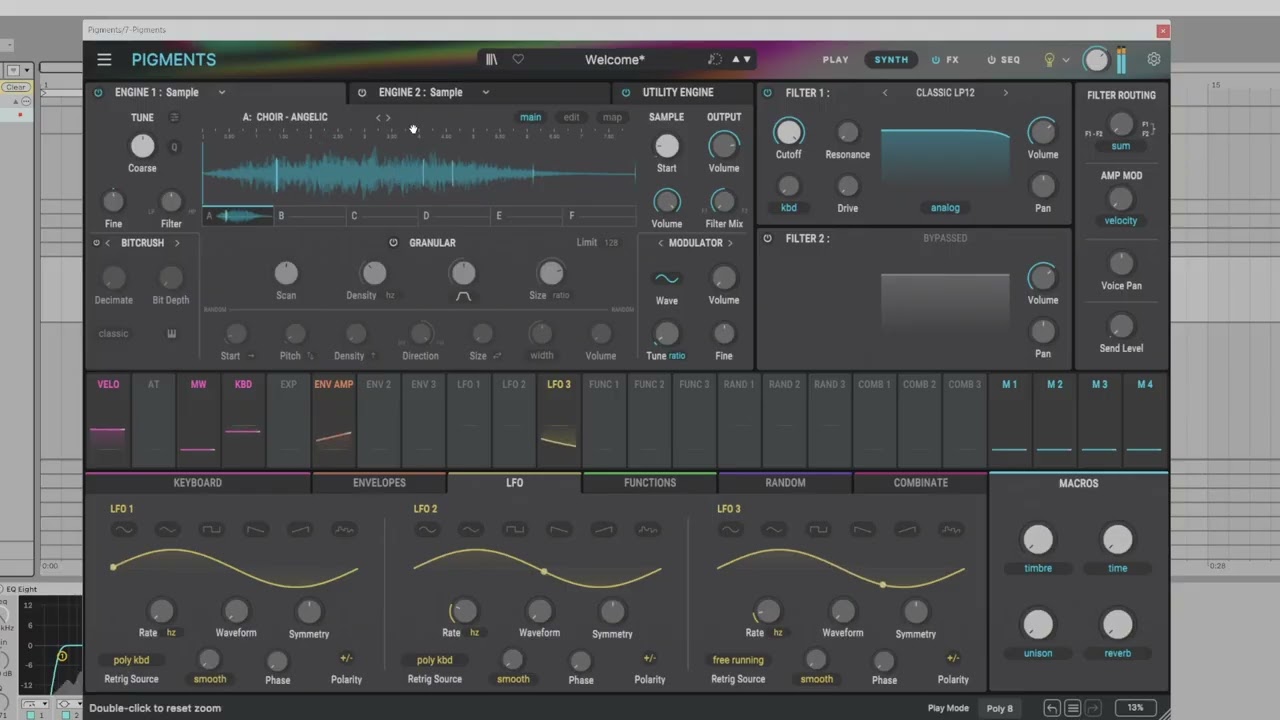1280x720 pixels.
Task: Click the Bitcrush keyboard tracking icon
Action: [x=171, y=334]
